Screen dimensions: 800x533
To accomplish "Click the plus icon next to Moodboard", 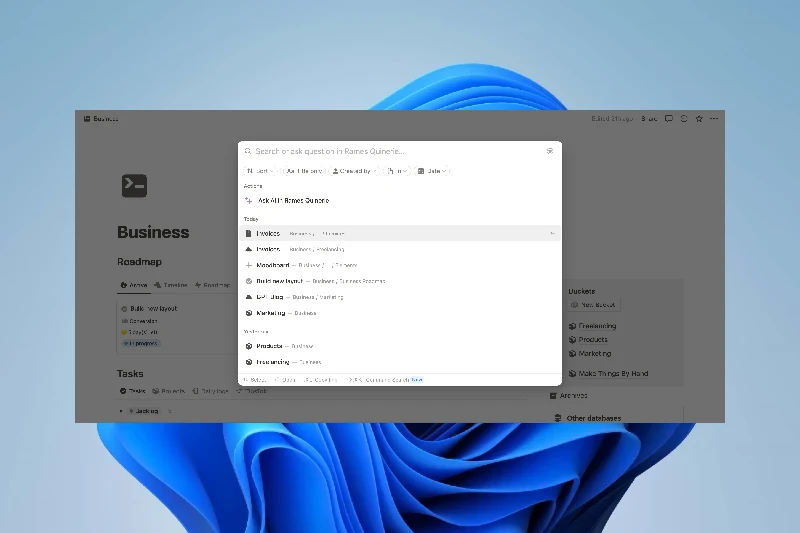I will coord(249,265).
